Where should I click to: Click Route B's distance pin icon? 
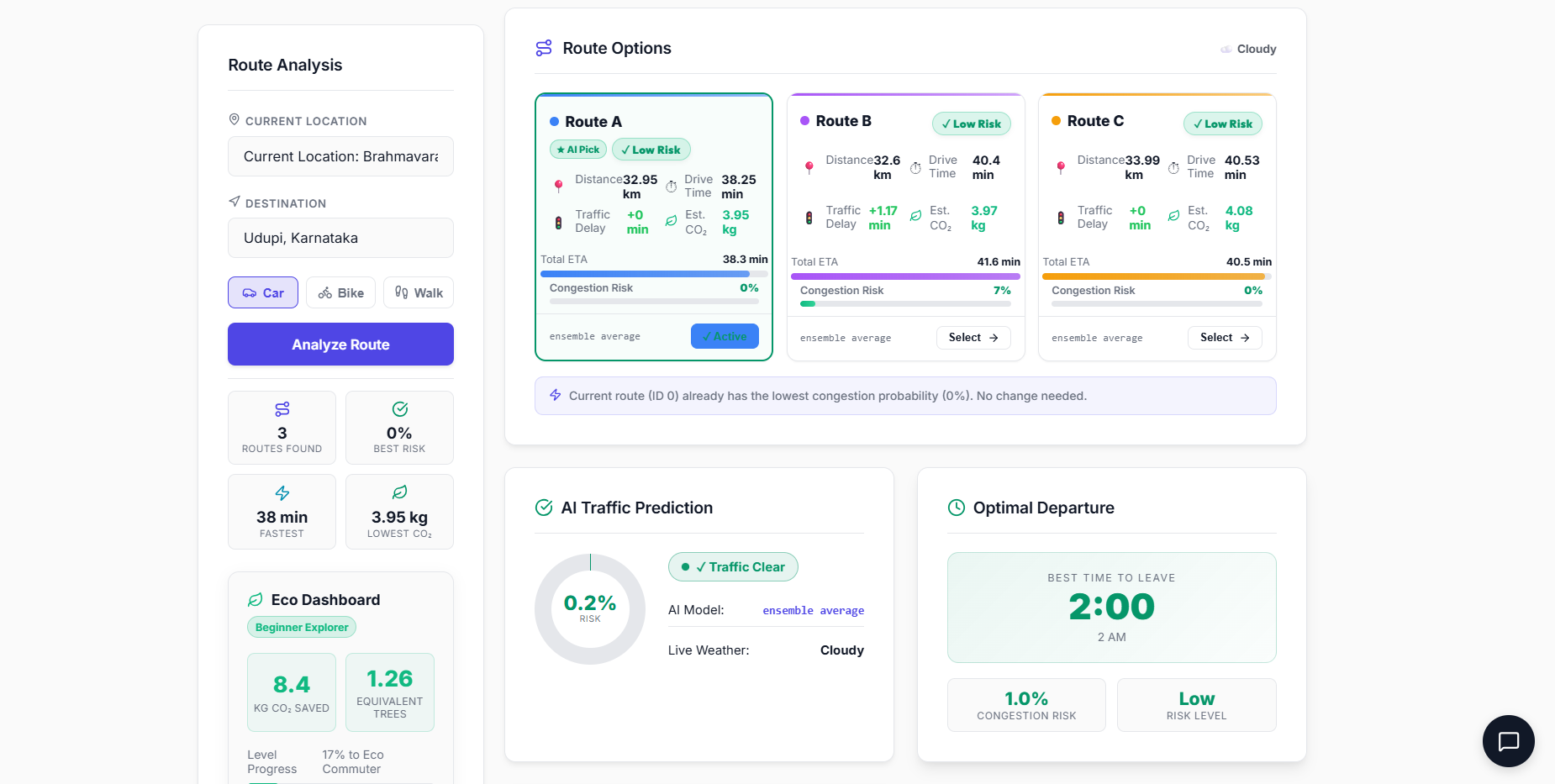(x=809, y=167)
